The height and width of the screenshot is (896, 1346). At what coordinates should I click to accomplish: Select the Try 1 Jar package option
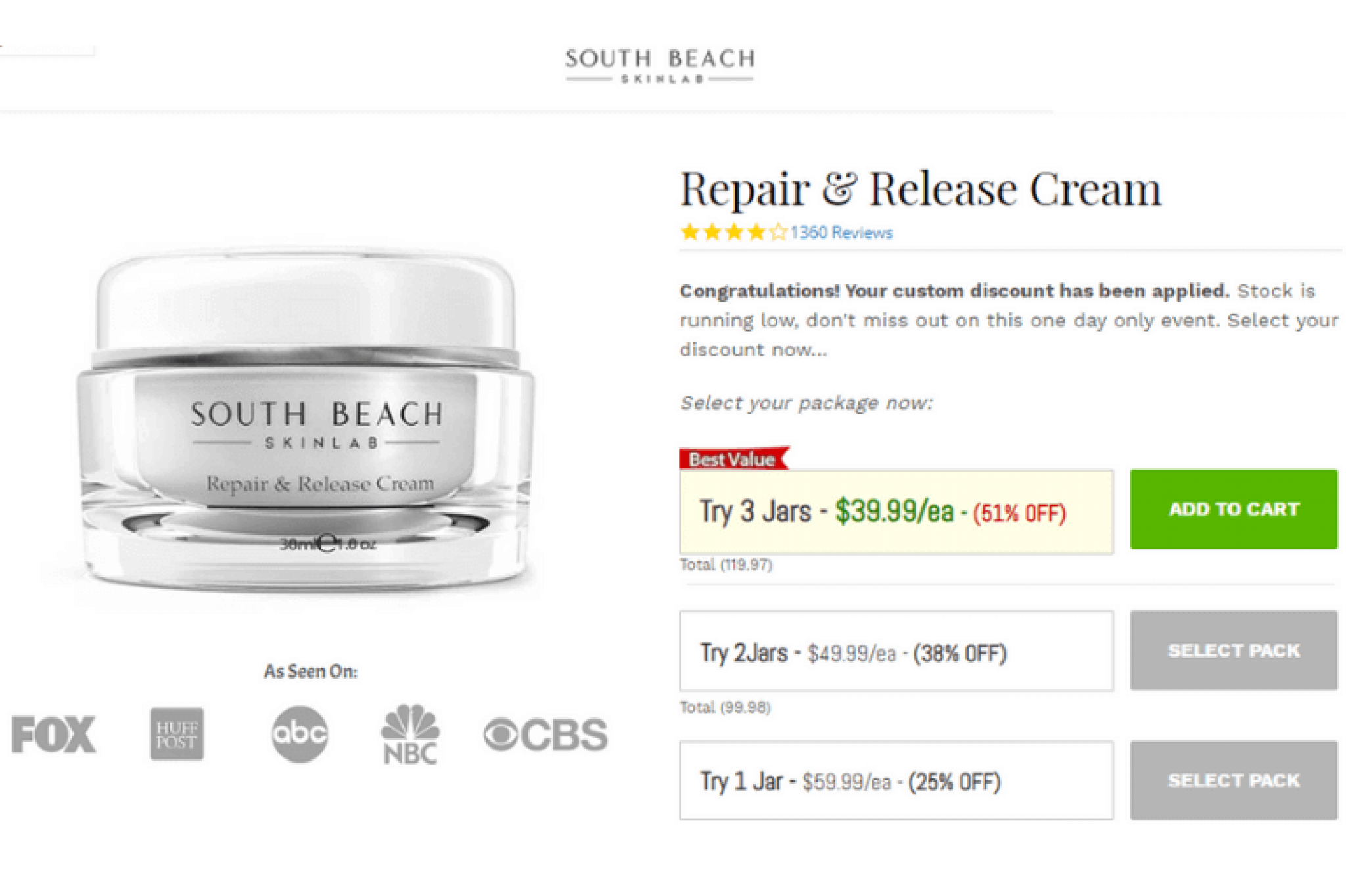point(896,780)
